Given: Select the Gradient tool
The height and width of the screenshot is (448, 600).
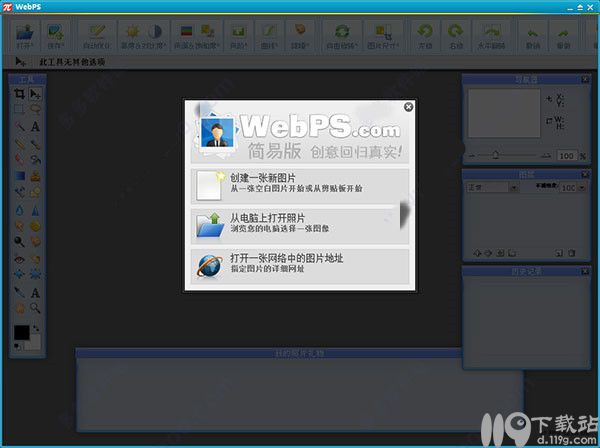Looking at the screenshot, I should point(20,176).
